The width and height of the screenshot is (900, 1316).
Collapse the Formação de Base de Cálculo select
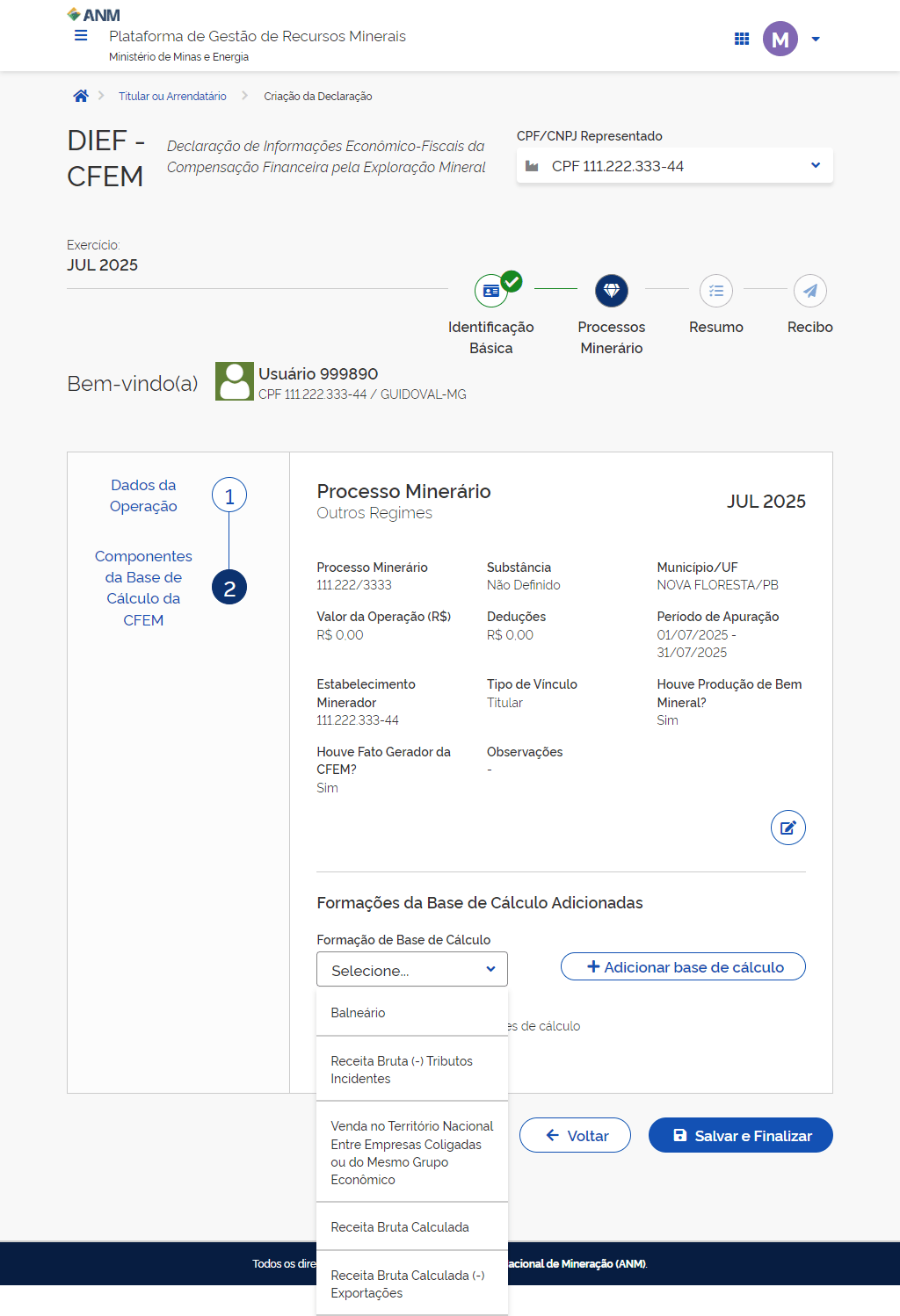coord(411,970)
